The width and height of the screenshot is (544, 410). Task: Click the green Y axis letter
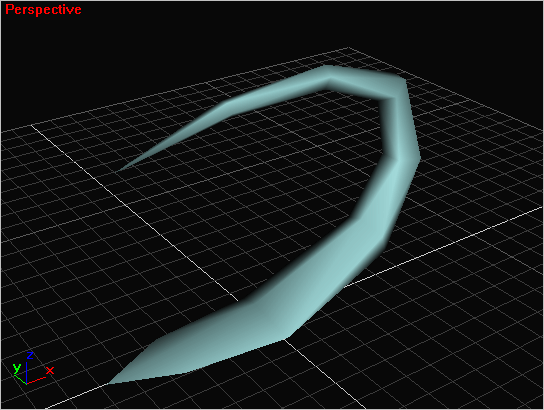point(17,368)
